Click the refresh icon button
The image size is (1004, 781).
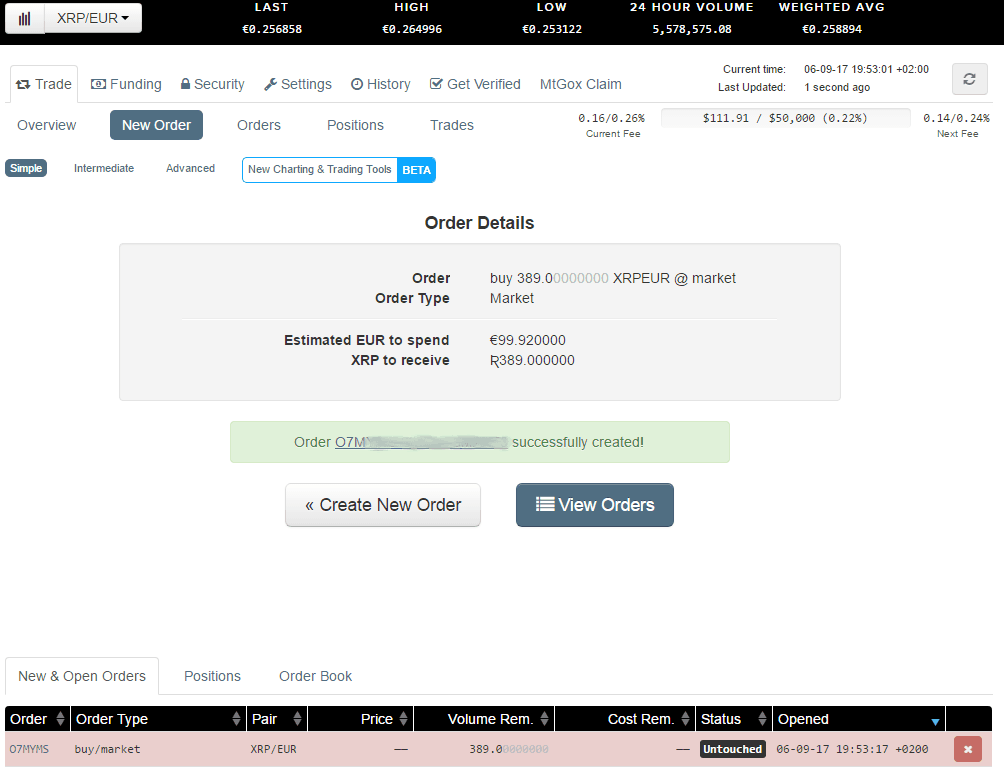click(x=968, y=80)
